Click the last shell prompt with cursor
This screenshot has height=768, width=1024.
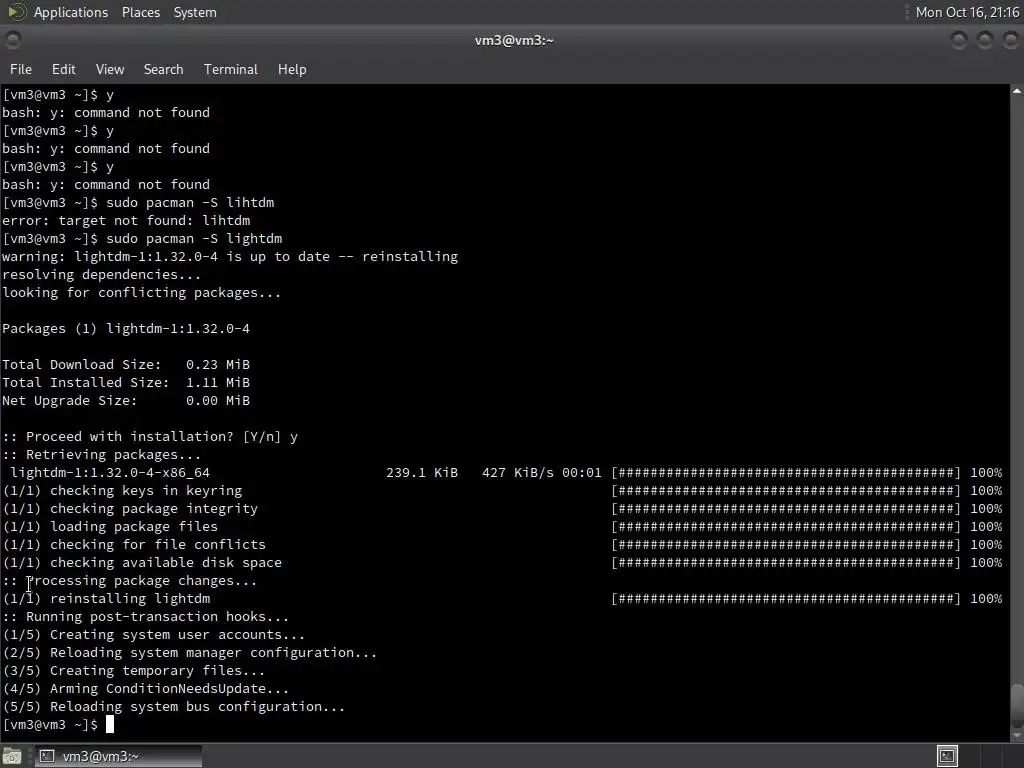click(58, 725)
